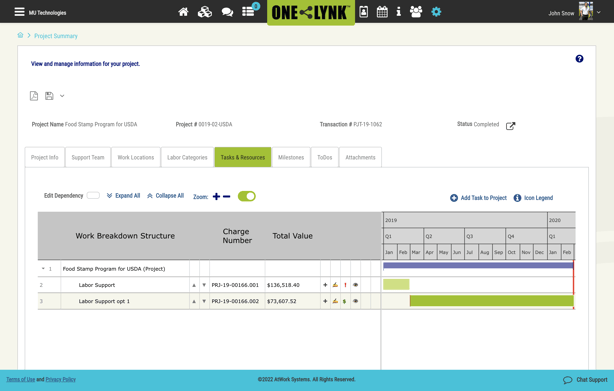Click total value $73,607.52
The width and height of the screenshot is (614, 391).
pos(282,301)
